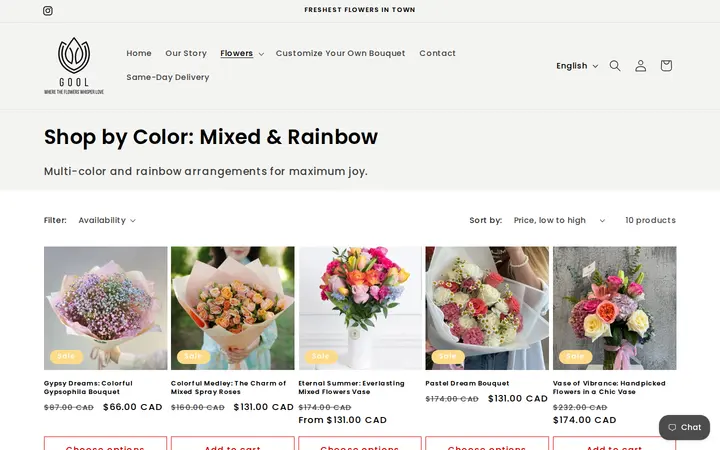Open the shopping cart icon

pos(666,66)
